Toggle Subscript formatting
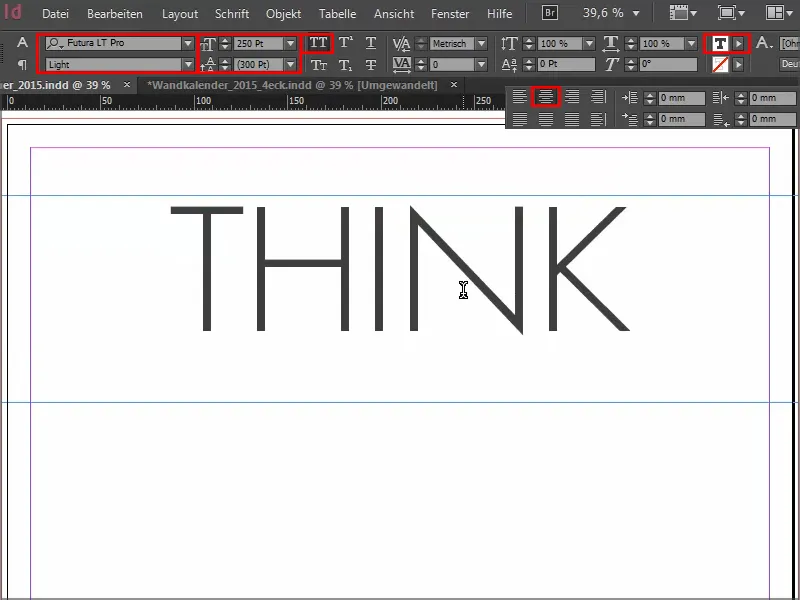This screenshot has width=800, height=600. [x=345, y=65]
